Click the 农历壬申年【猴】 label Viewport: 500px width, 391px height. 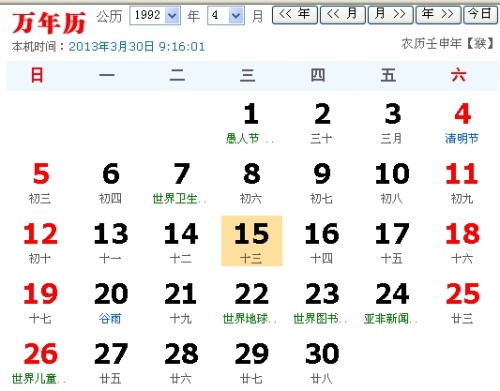447,43
